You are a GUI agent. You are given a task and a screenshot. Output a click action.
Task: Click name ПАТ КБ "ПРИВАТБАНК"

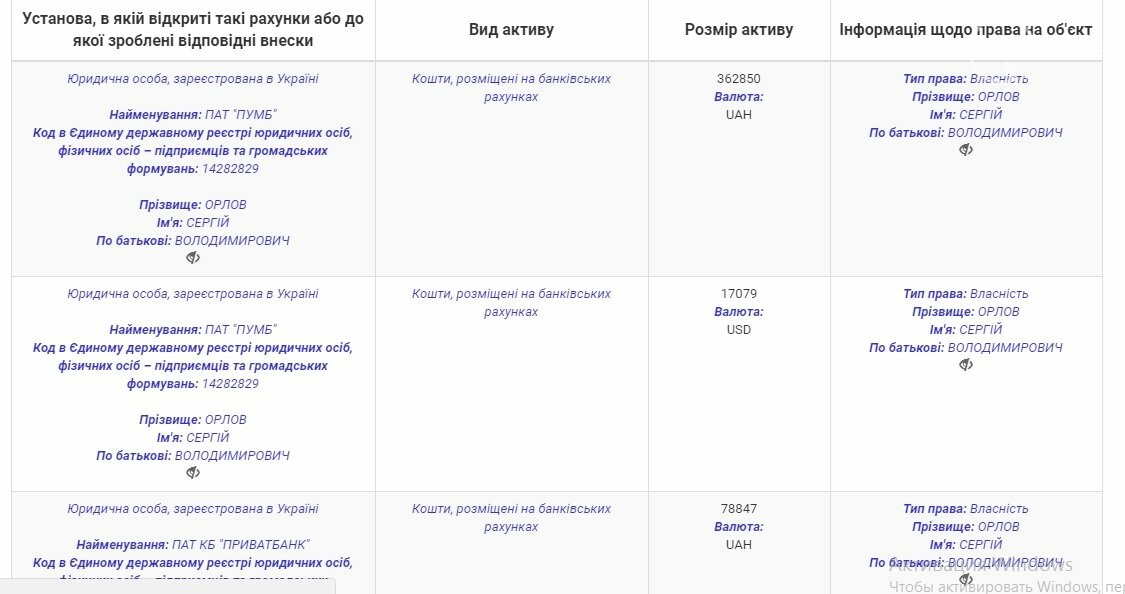click(241, 544)
